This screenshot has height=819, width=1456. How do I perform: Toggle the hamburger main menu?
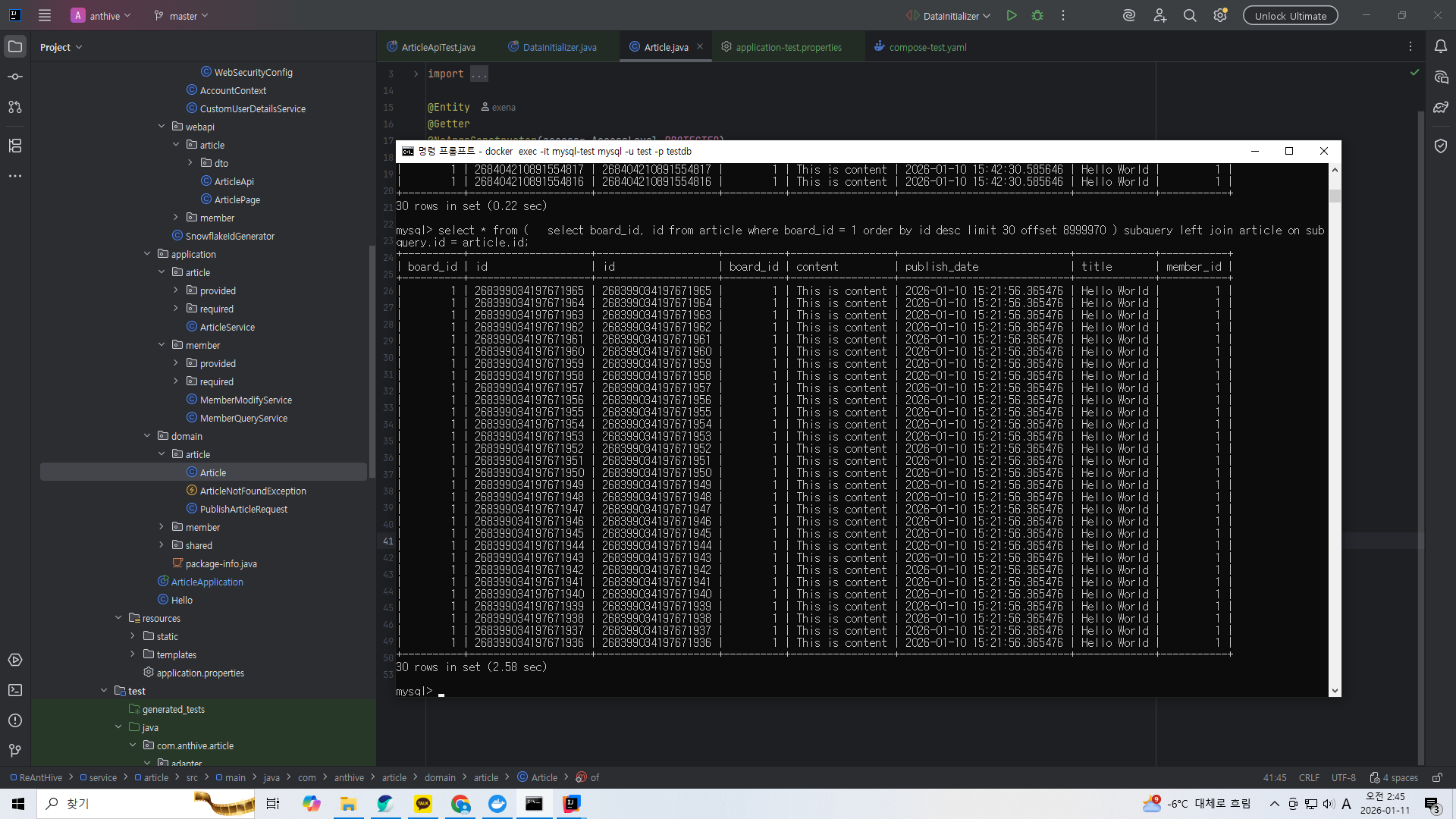(x=45, y=15)
